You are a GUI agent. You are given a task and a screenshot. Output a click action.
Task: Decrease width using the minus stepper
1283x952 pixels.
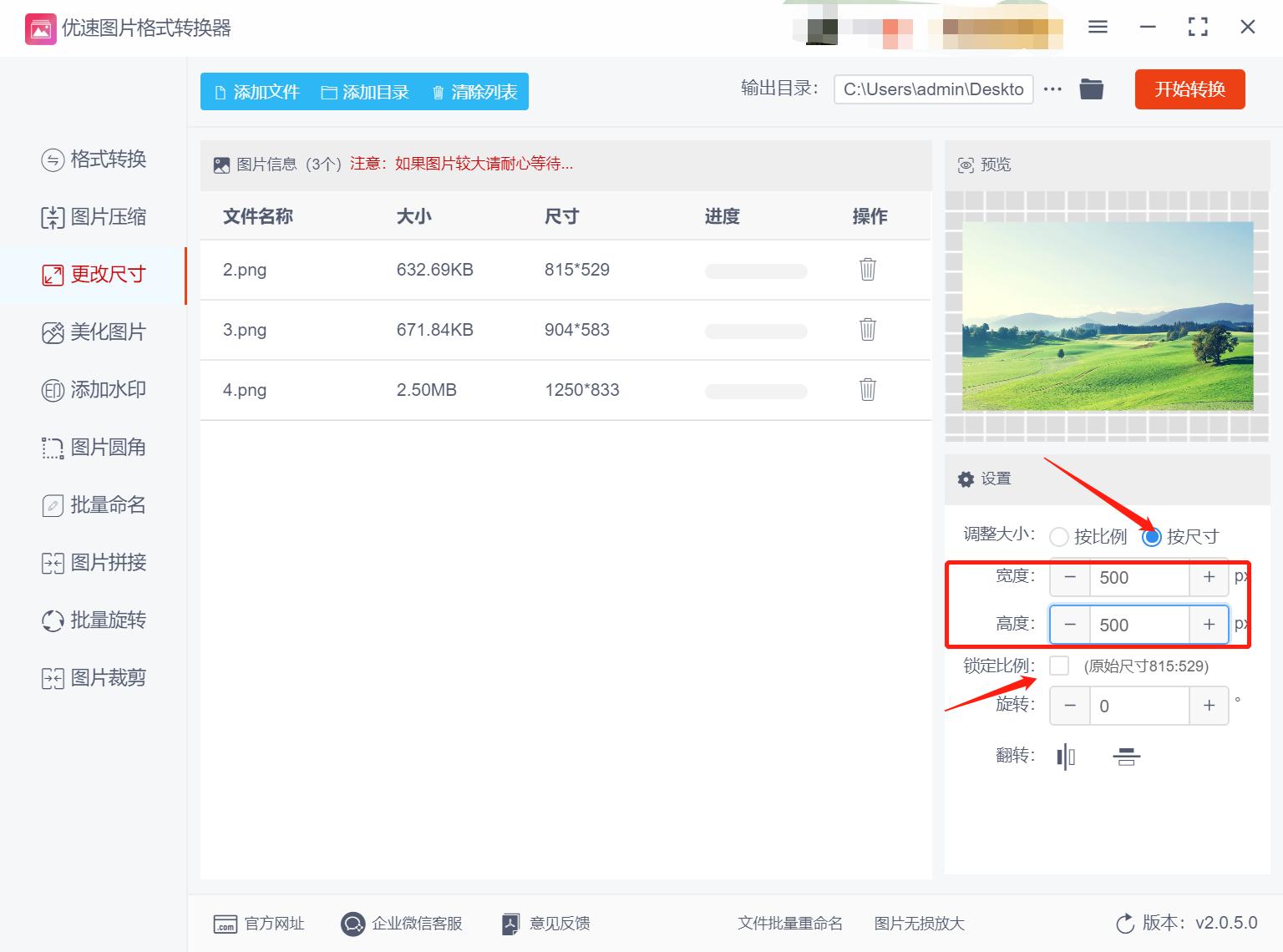(1069, 577)
